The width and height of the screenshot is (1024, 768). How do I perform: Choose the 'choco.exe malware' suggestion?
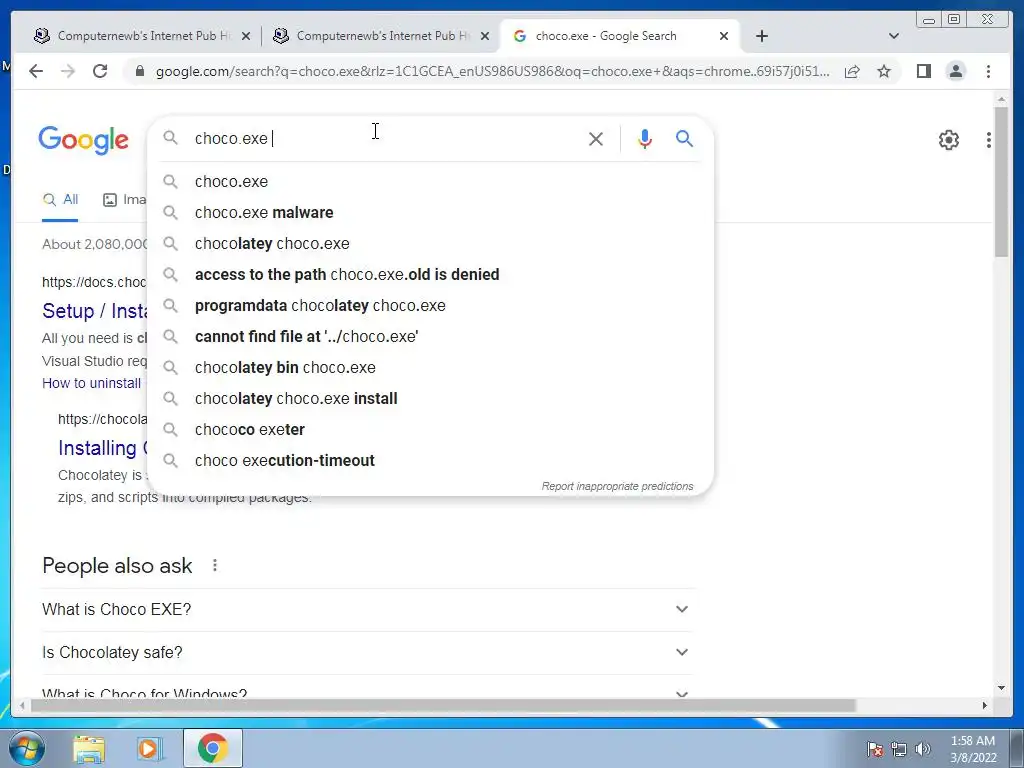[x=431, y=212]
